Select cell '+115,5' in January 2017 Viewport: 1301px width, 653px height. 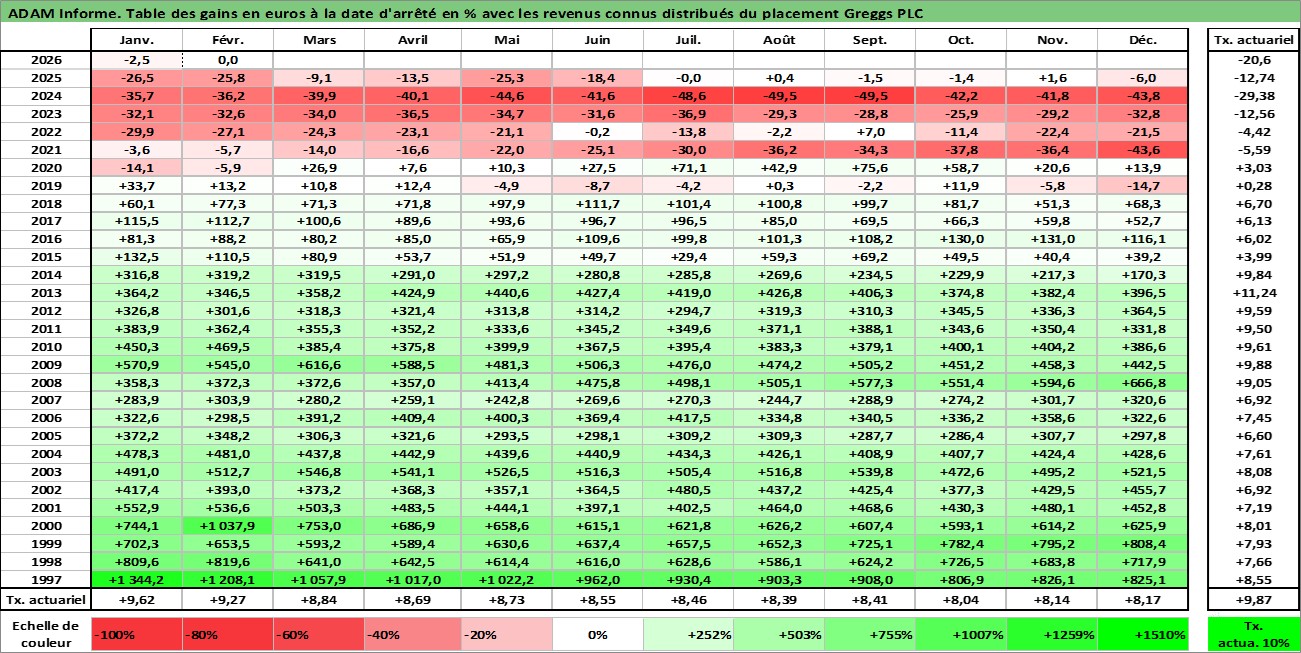point(136,221)
